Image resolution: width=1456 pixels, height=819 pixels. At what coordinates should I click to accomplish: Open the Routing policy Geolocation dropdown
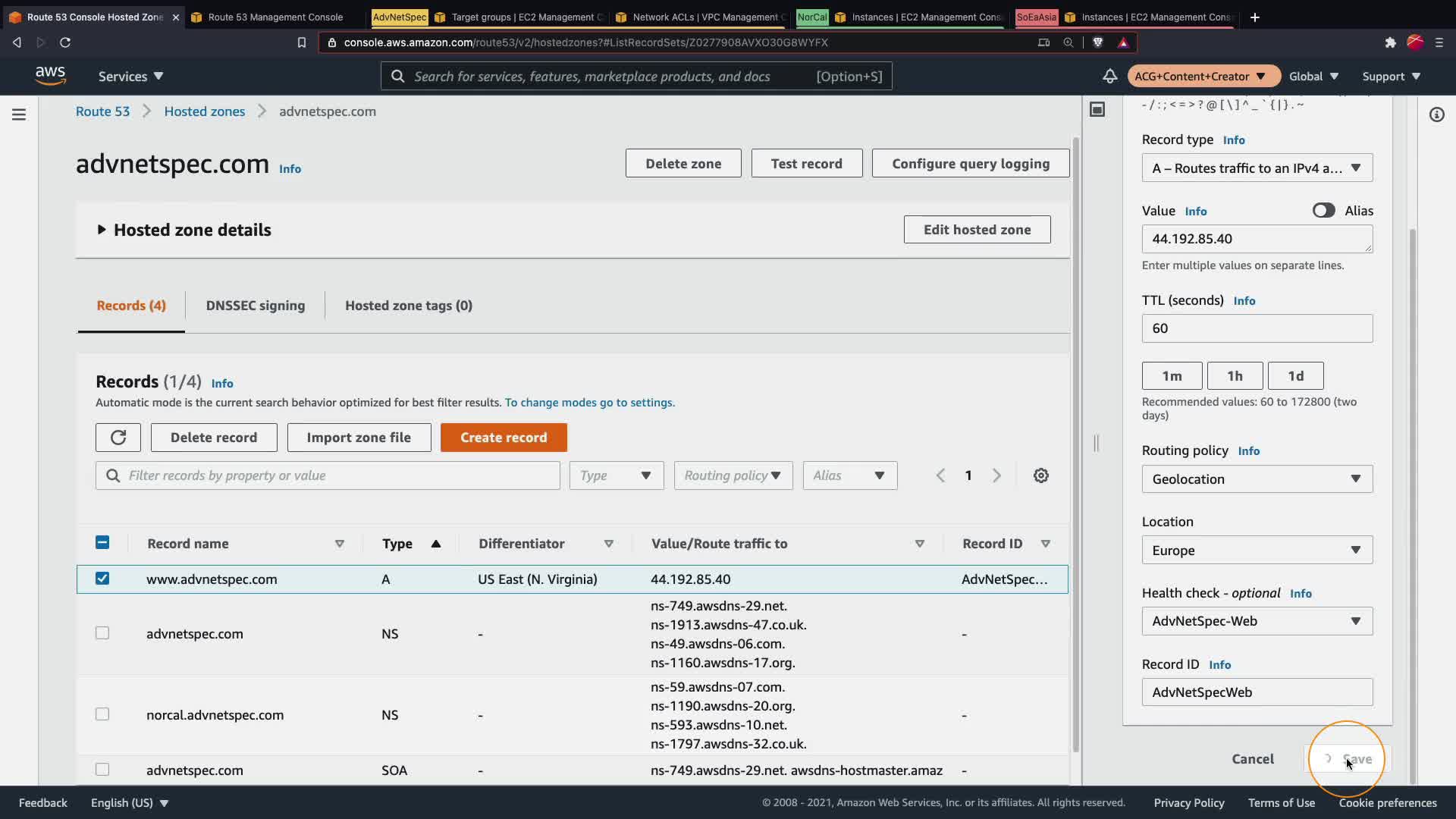1257,479
